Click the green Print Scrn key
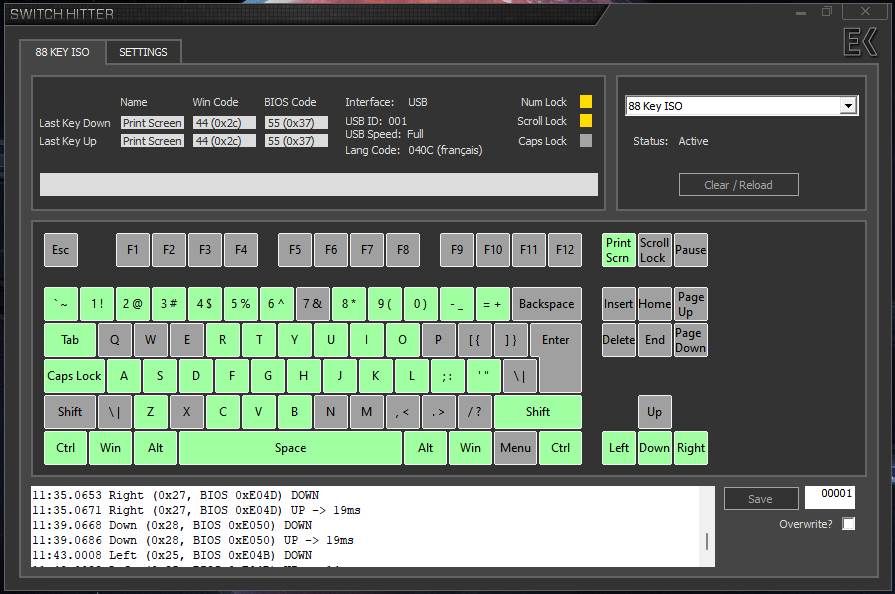This screenshot has width=895, height=594. [x=619, y=250]
